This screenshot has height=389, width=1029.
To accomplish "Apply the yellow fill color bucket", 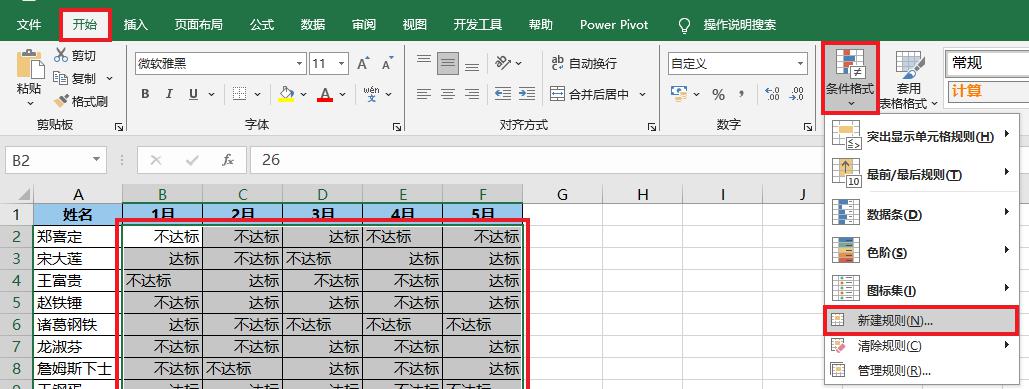I will (x=286, y=94).
